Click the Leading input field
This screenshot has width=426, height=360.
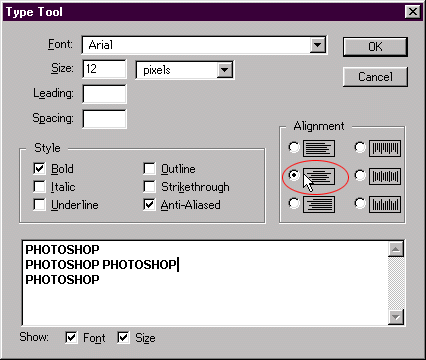[104, 94]
